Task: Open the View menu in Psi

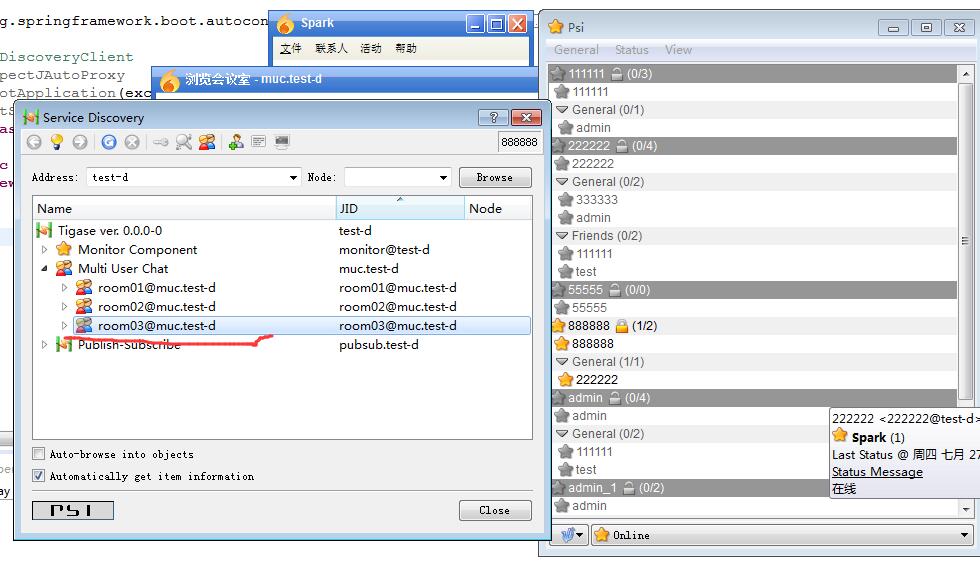Action: coord(678,50)
